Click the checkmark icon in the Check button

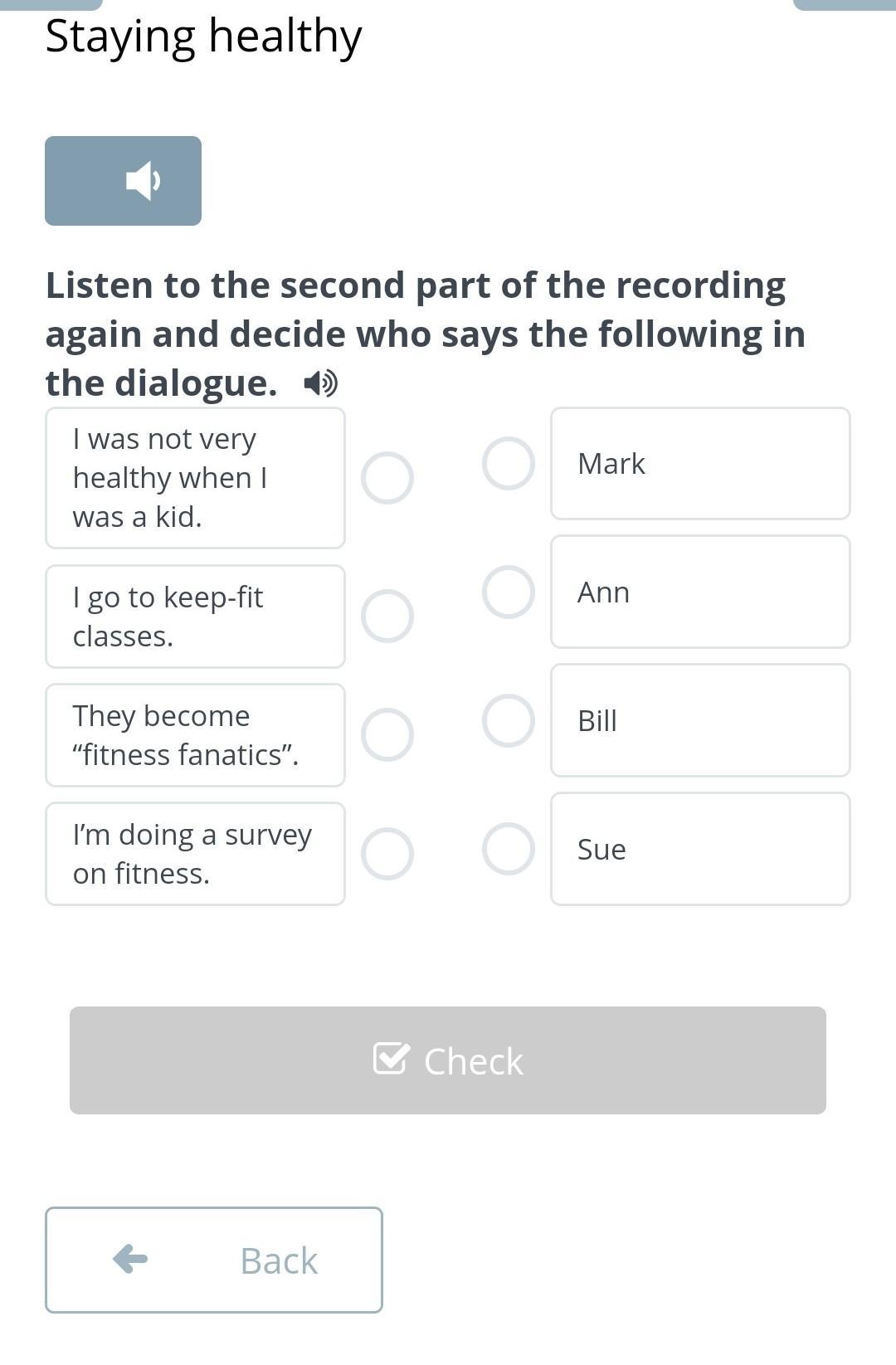(391, 1058)
